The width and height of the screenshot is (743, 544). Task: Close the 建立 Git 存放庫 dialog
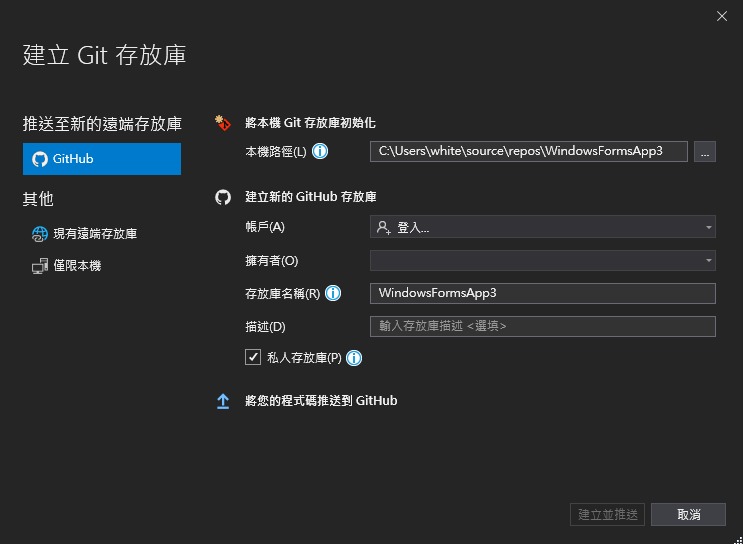722,16
